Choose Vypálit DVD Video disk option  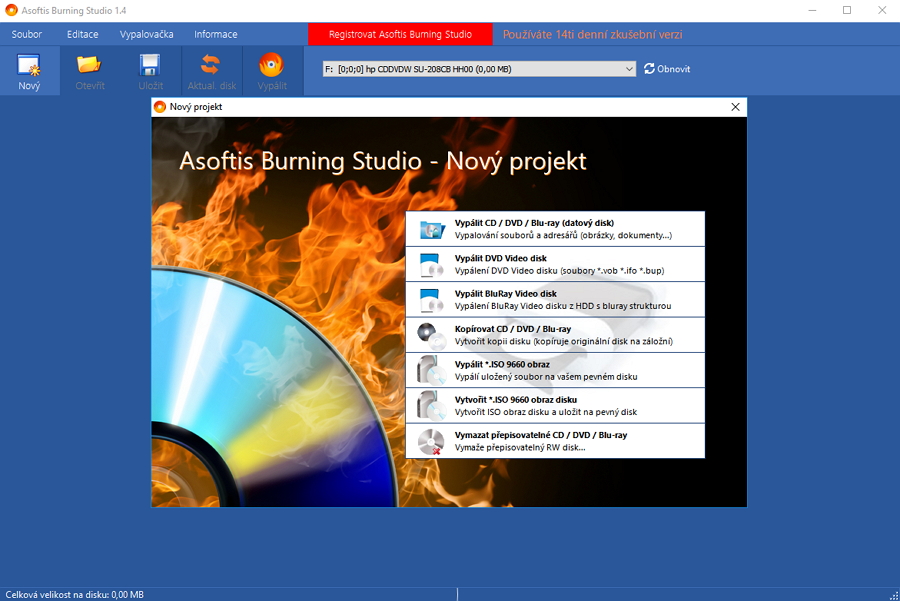(x=555, y=265)
